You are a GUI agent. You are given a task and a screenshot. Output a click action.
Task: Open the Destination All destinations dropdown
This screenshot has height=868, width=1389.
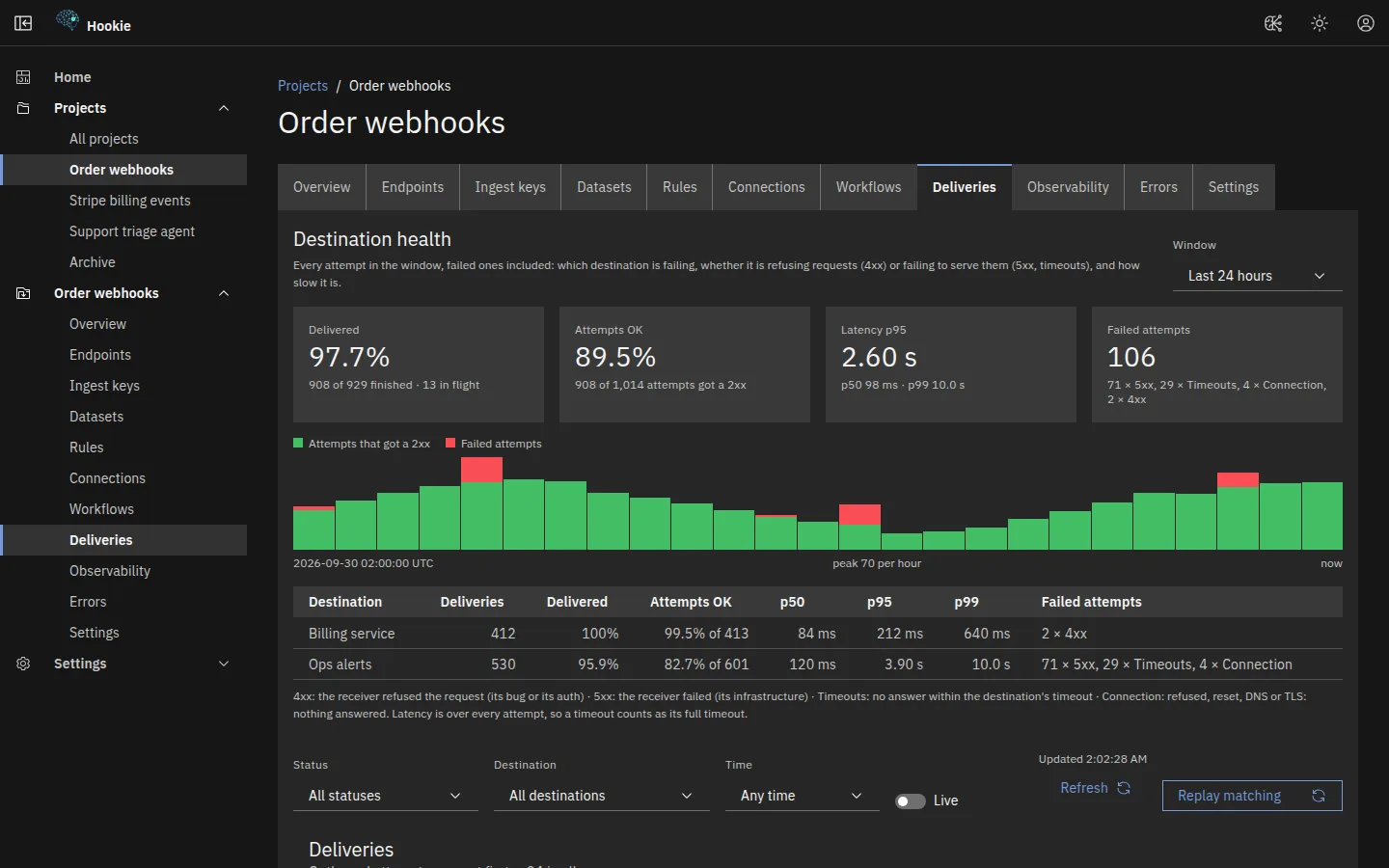click(x=602, y=796)
